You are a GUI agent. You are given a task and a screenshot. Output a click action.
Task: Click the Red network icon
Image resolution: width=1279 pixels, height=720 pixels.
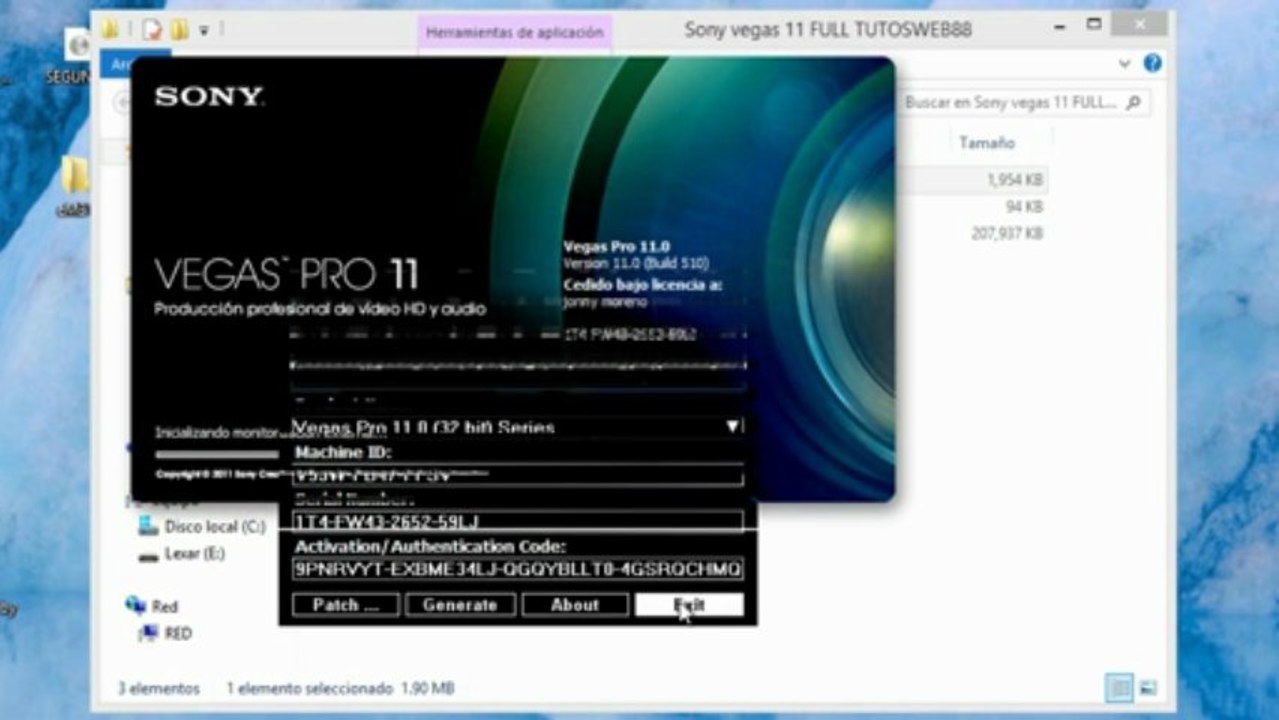[x=136, y=605]
